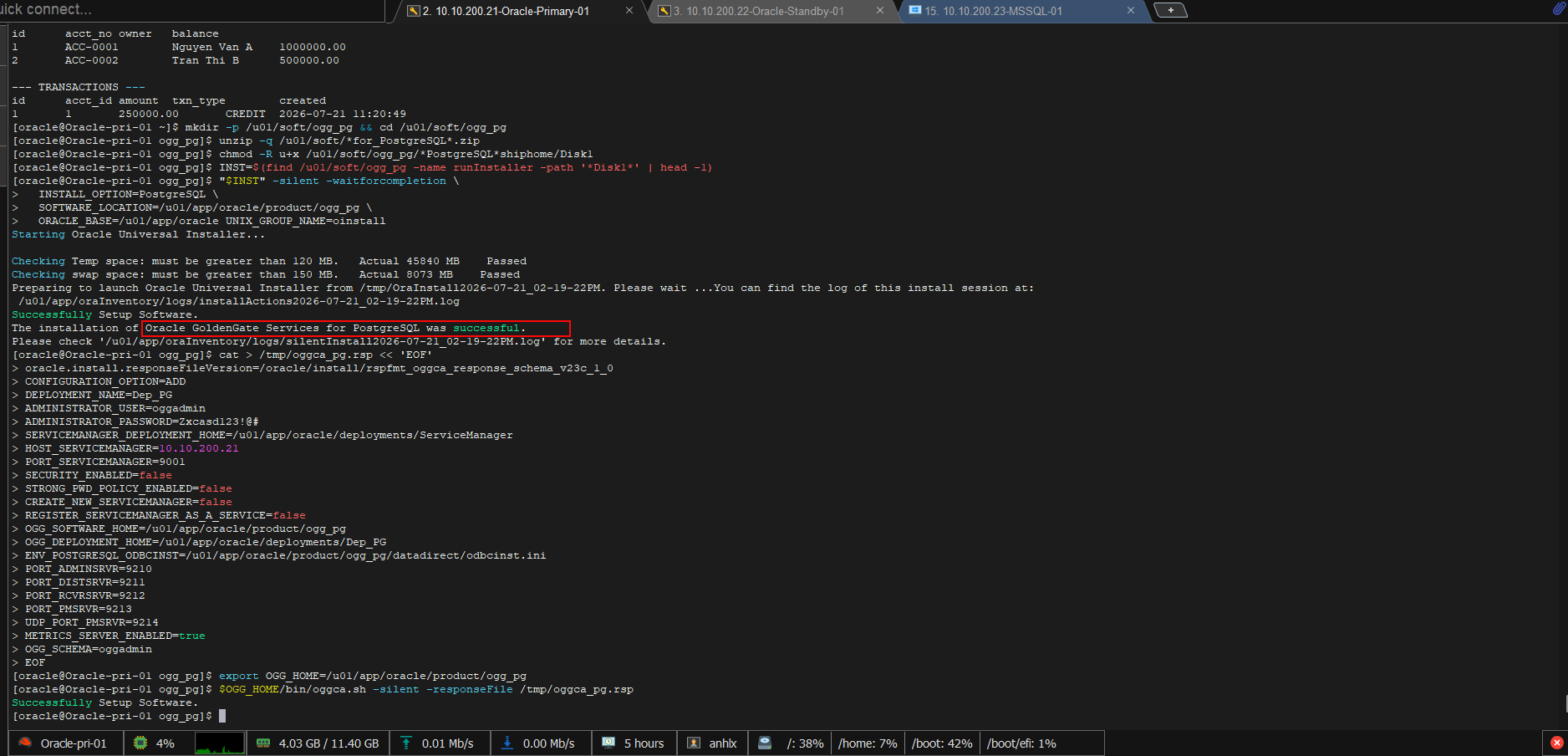Click the 1000000.00 balance value

[x=313, y=47]
